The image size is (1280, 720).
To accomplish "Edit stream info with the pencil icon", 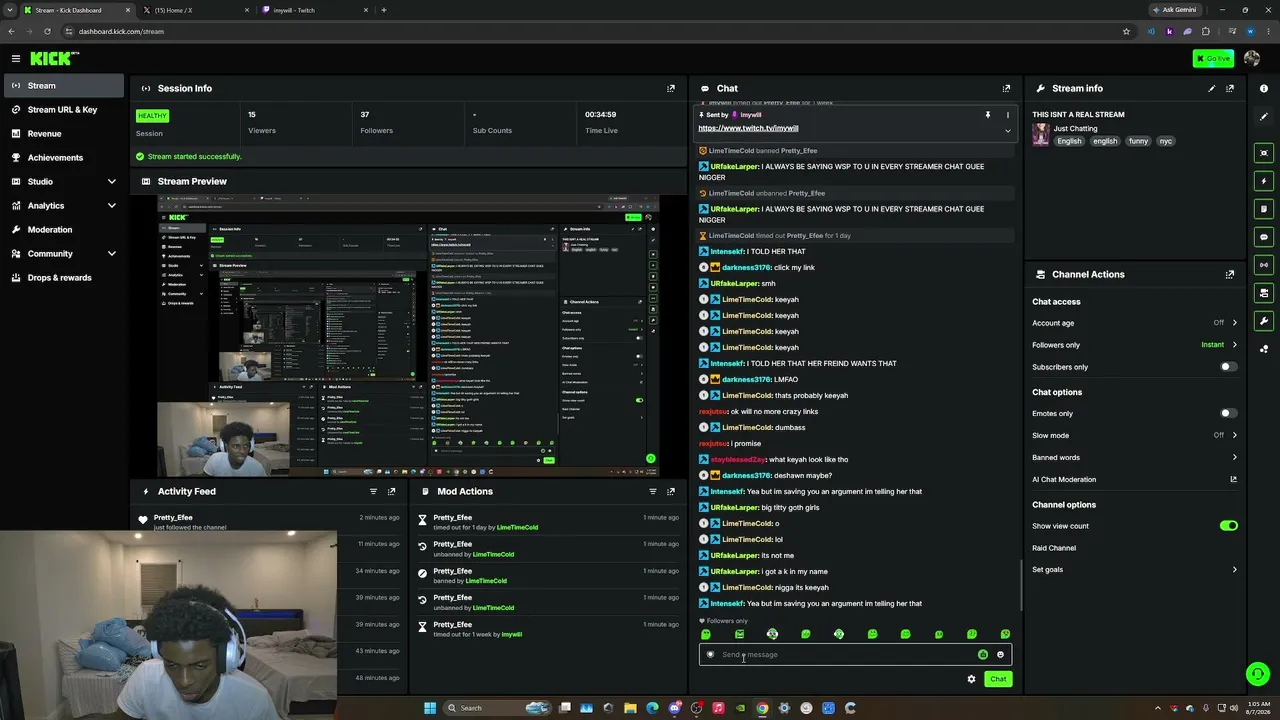I will coord(1212,88).
